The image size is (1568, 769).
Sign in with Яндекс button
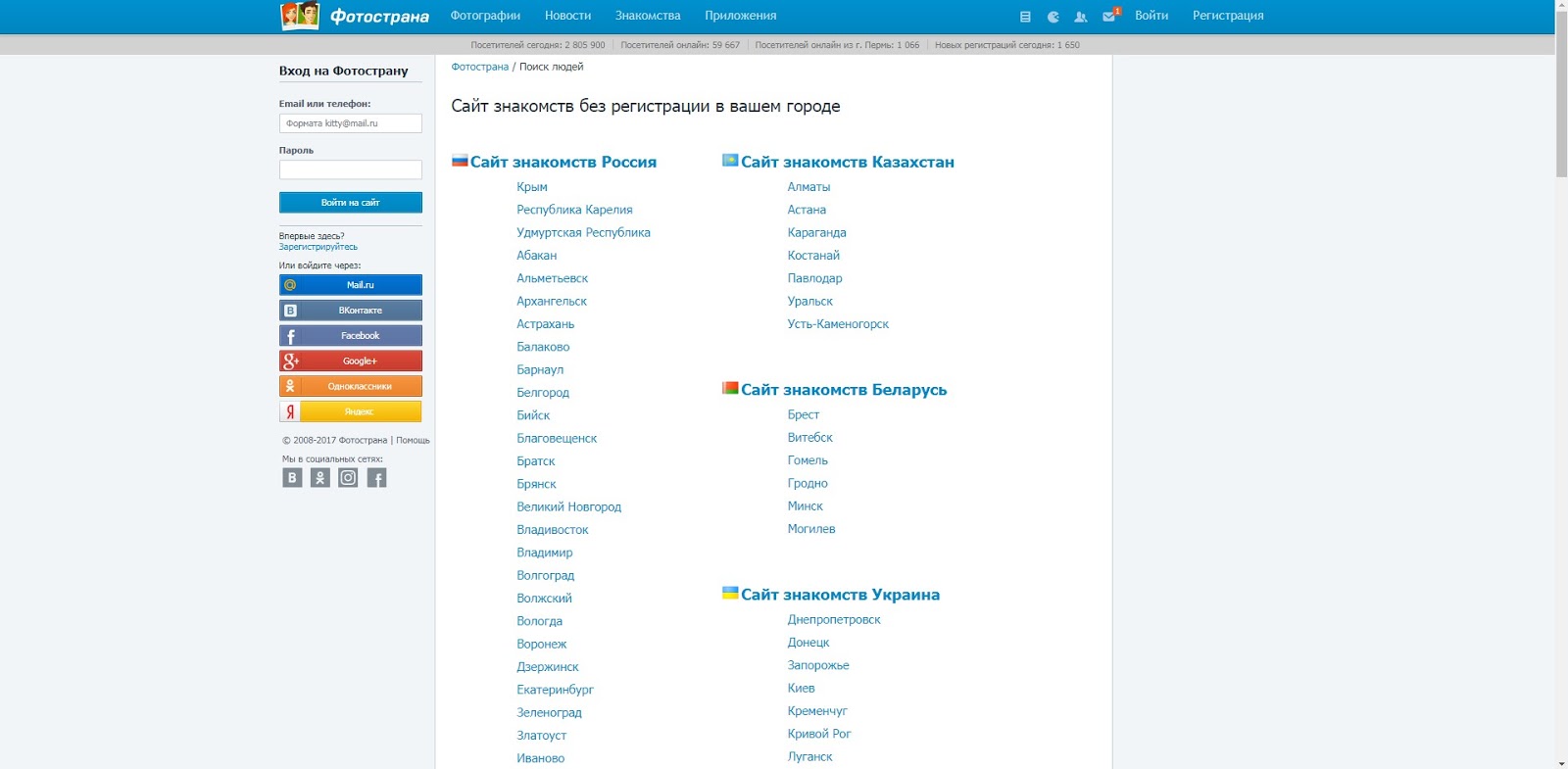pyautogui.click(x=350, y=411)
